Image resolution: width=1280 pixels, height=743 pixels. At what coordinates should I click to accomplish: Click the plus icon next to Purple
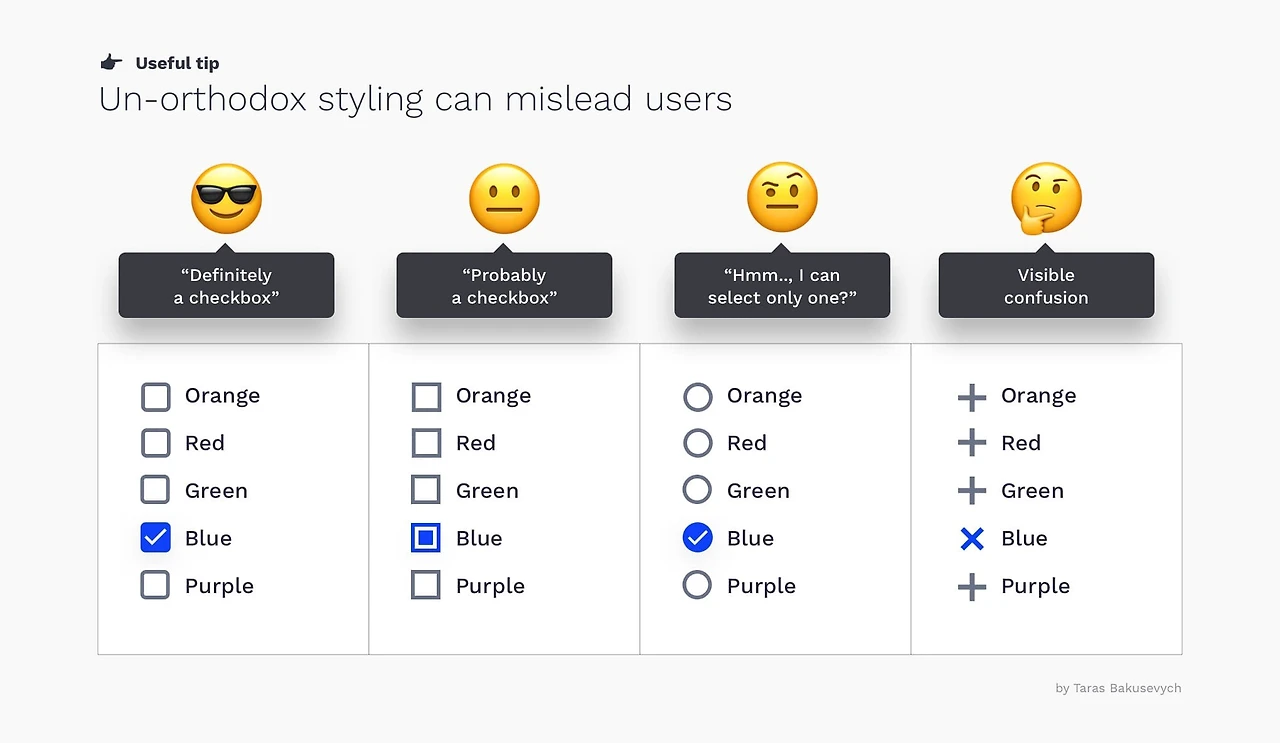[972, 586]
